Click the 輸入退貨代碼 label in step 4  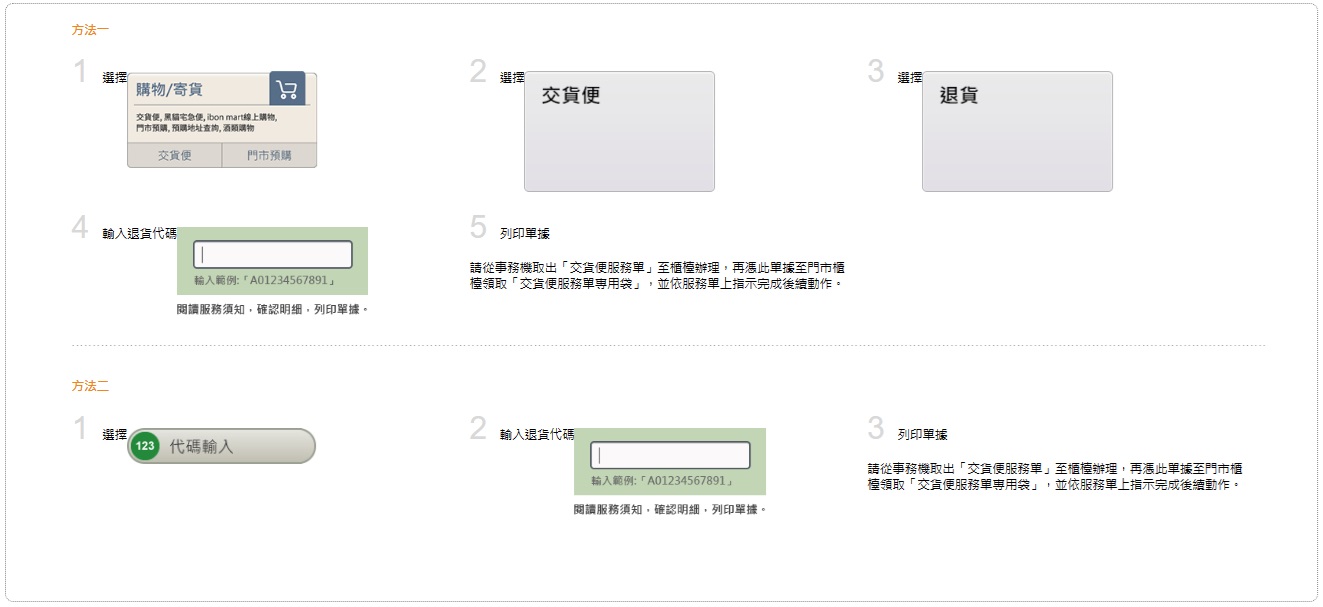[x=139, y=234]
